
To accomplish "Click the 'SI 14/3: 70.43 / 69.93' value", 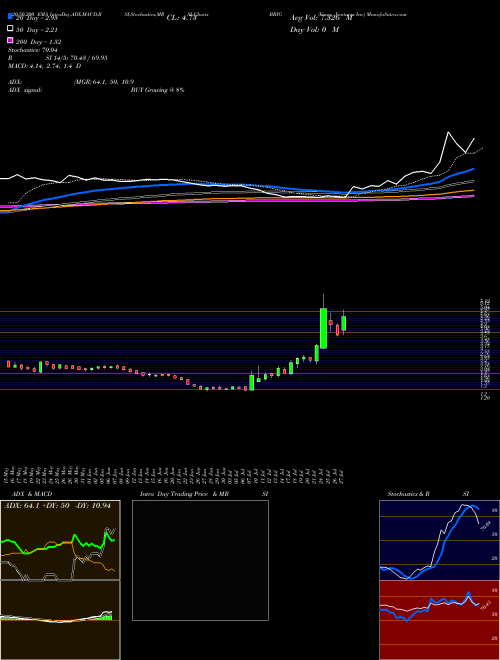I will click(x=77, y=58).
